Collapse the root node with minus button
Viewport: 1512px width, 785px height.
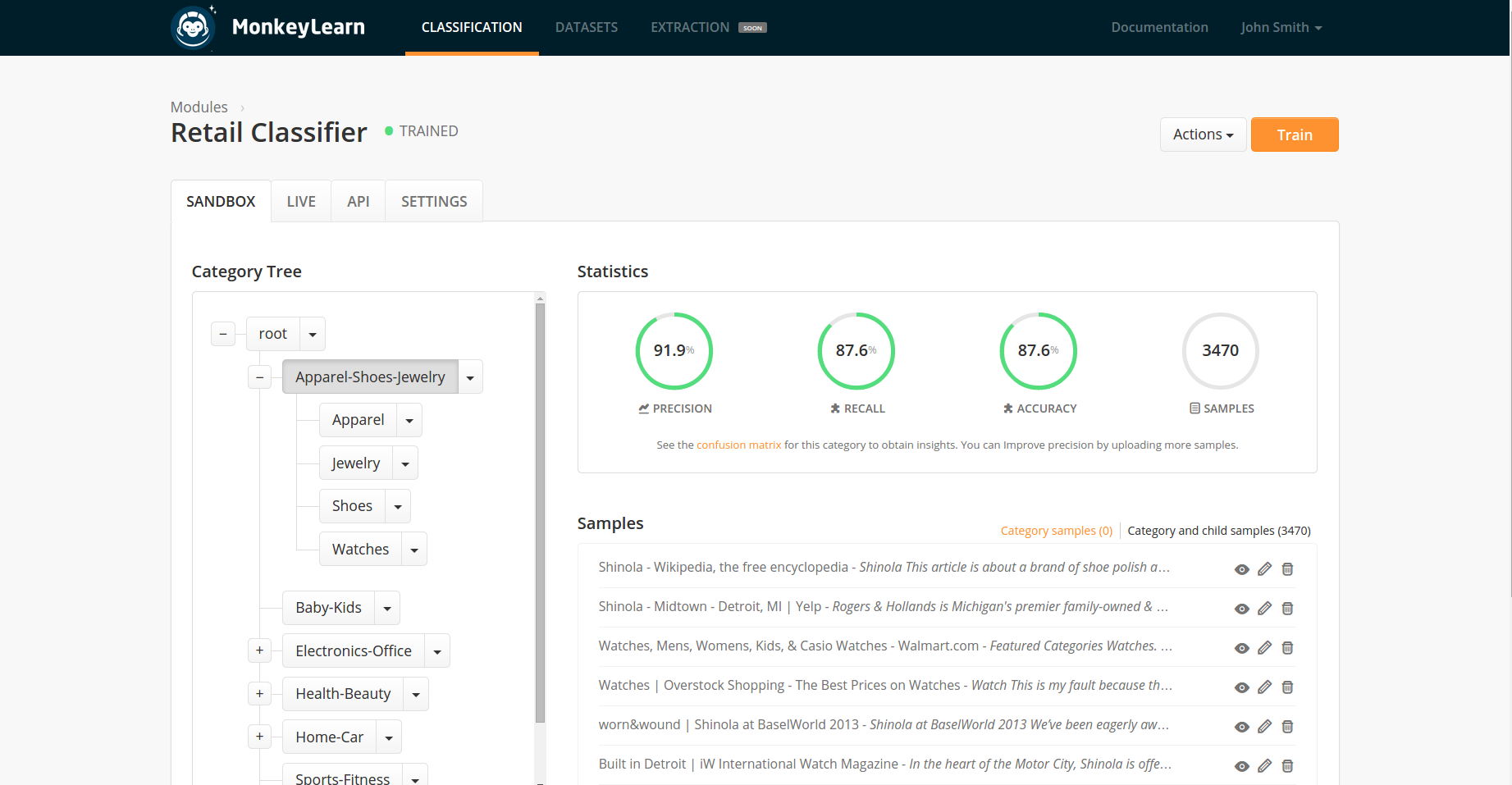(223, 334)
